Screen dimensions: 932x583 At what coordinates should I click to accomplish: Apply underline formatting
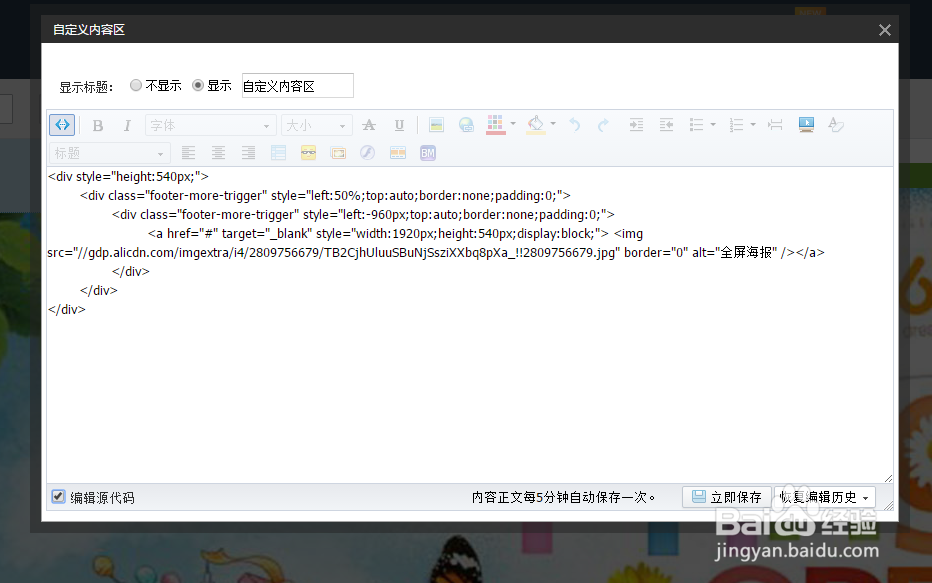(x=399, y=125)
